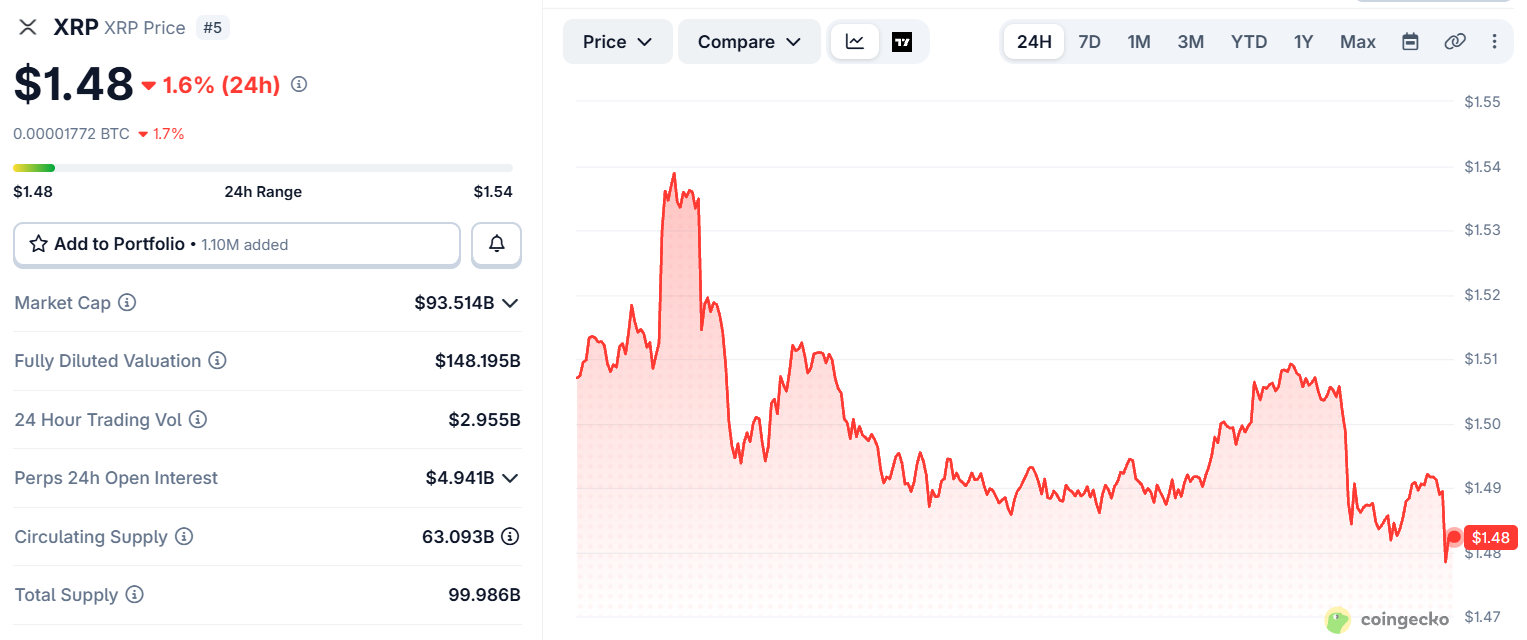Screen dimensions: 1527x640
Task: Switch to the TradingView chart icon
Action: [x=902, y=42]
